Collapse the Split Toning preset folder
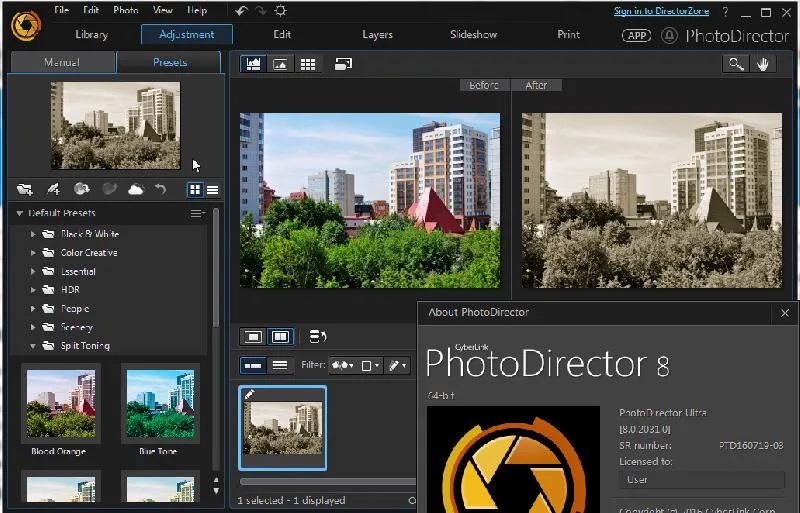This screenshot has width=800, height=513. pyautogui.click(x=33, y=346)
